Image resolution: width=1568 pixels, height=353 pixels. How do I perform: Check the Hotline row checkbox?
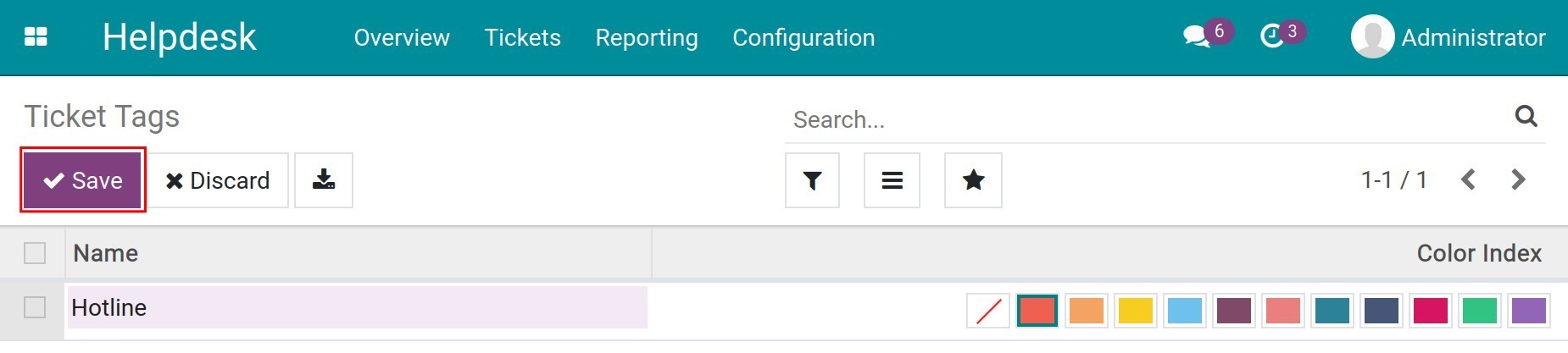35,307
